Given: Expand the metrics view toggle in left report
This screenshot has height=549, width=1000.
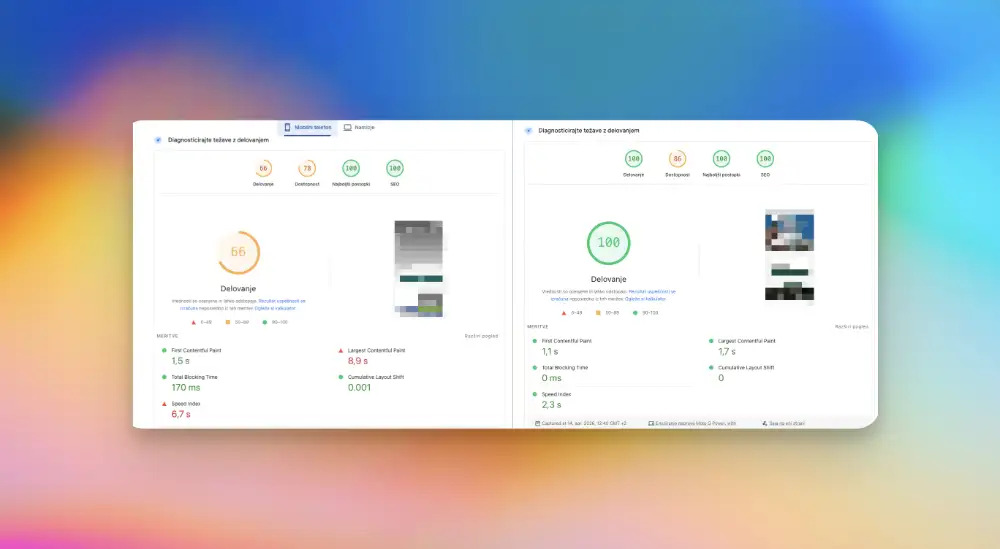Looking at the screenshot, I should pos(481,336).
